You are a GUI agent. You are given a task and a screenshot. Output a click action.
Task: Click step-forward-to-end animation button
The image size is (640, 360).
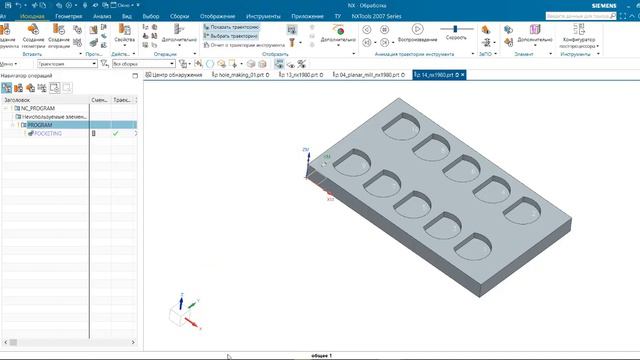384,42
